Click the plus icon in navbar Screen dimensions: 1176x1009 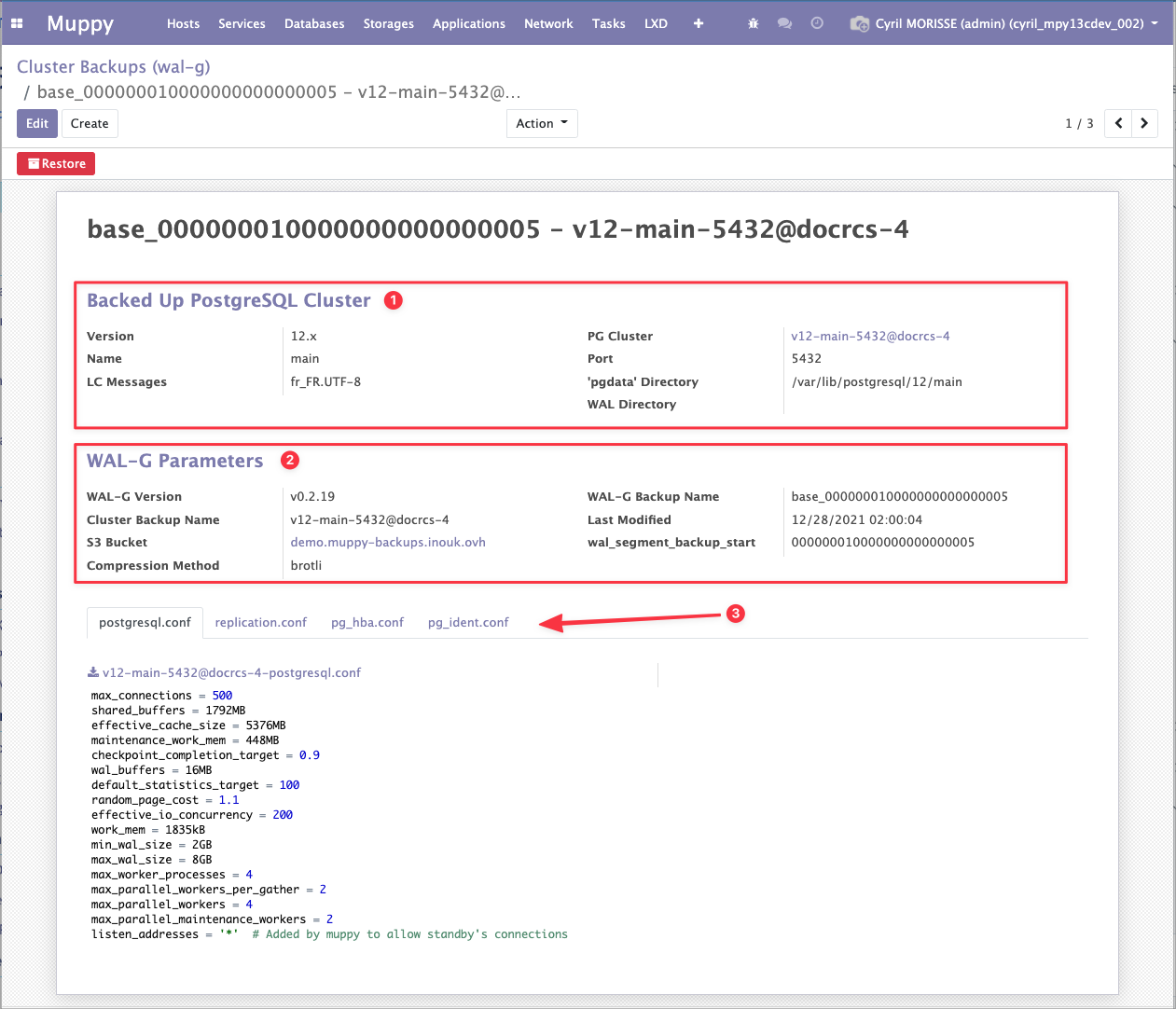coord(699,23)
